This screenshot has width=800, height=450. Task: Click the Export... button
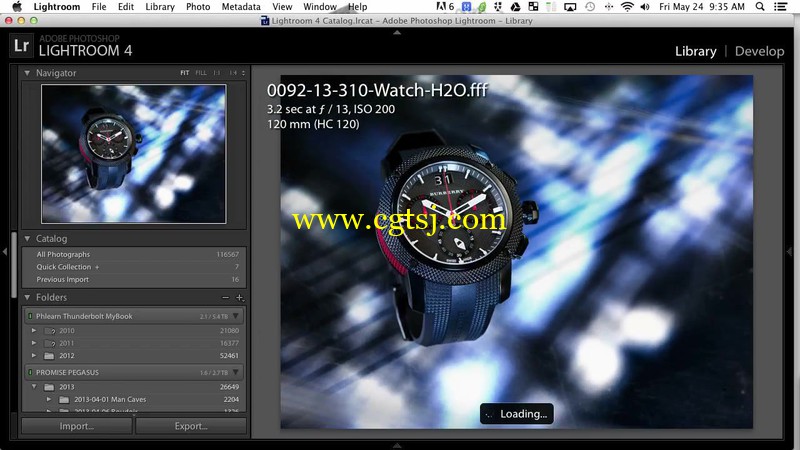[x=191, y=426]
